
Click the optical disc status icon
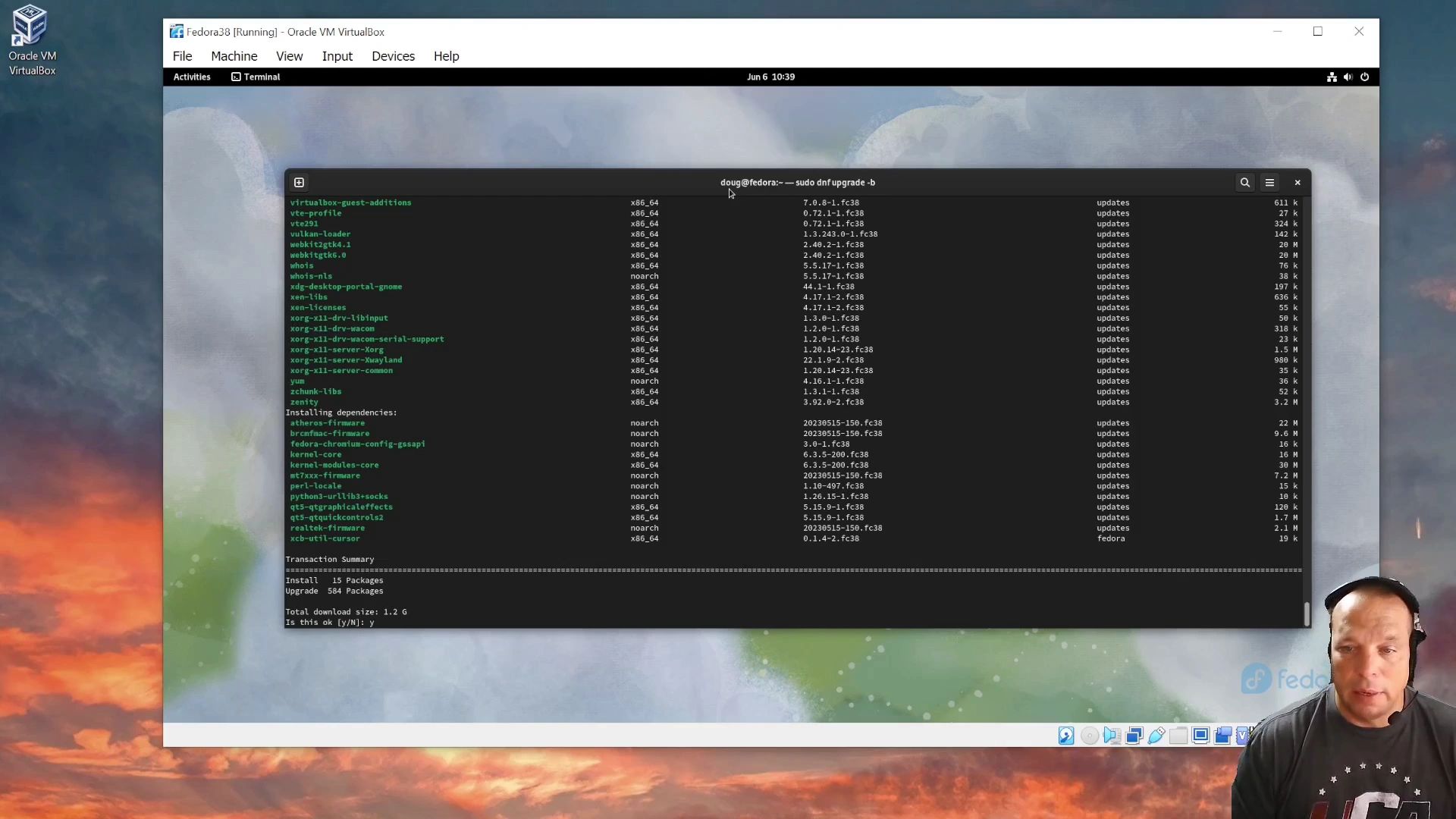[x=1089, y=736]
